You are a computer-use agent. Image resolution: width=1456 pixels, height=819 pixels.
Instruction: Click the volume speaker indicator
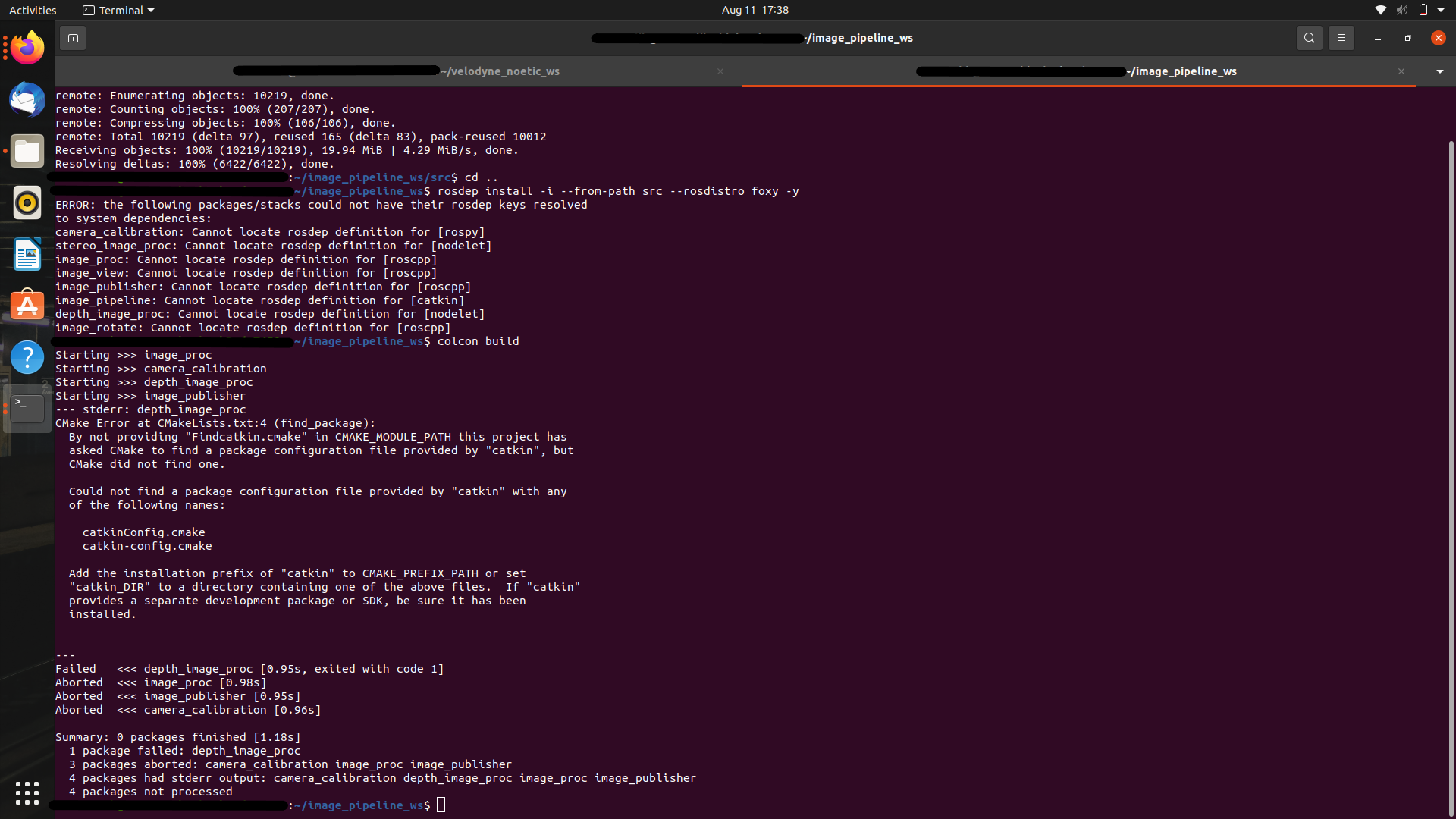click(1401, 10)
